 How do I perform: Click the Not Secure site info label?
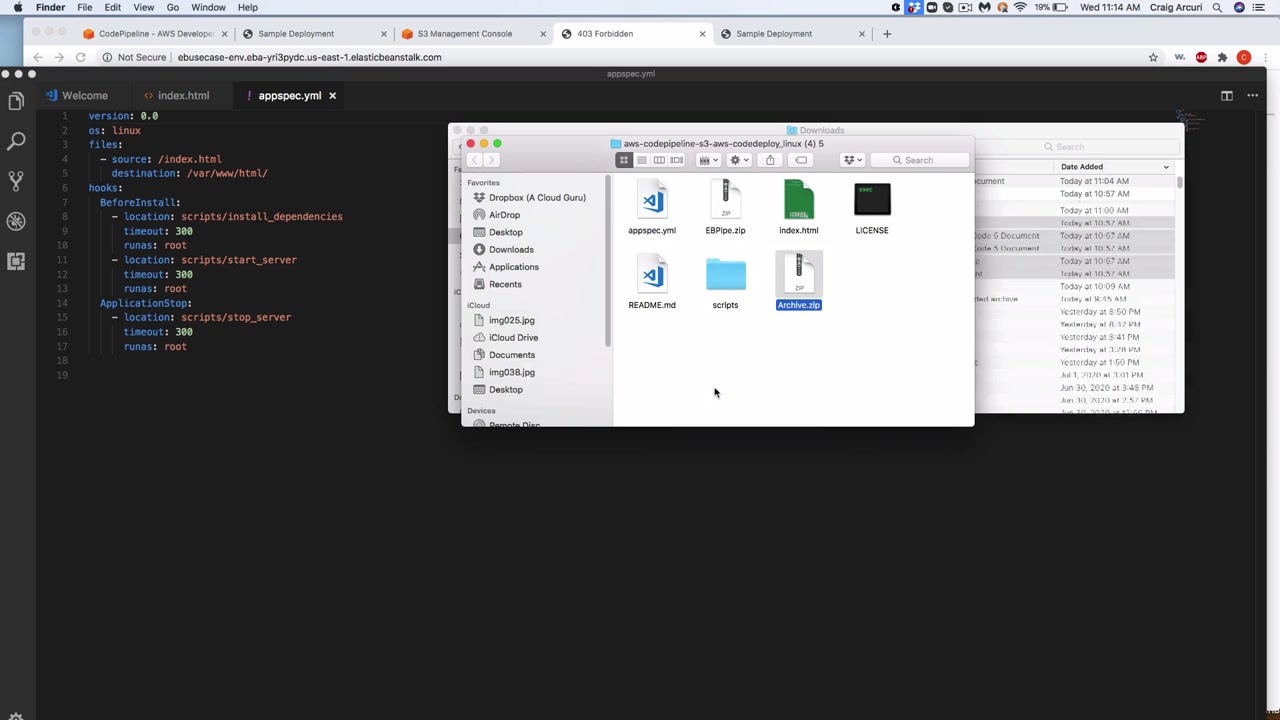[133, 57]
